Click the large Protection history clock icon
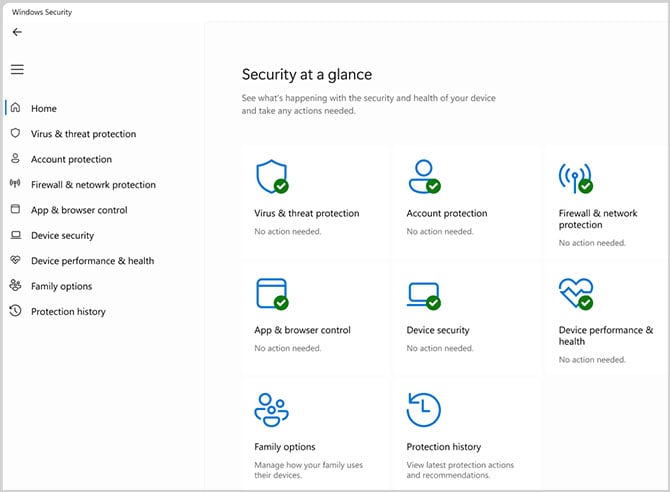 click(423, 410)
